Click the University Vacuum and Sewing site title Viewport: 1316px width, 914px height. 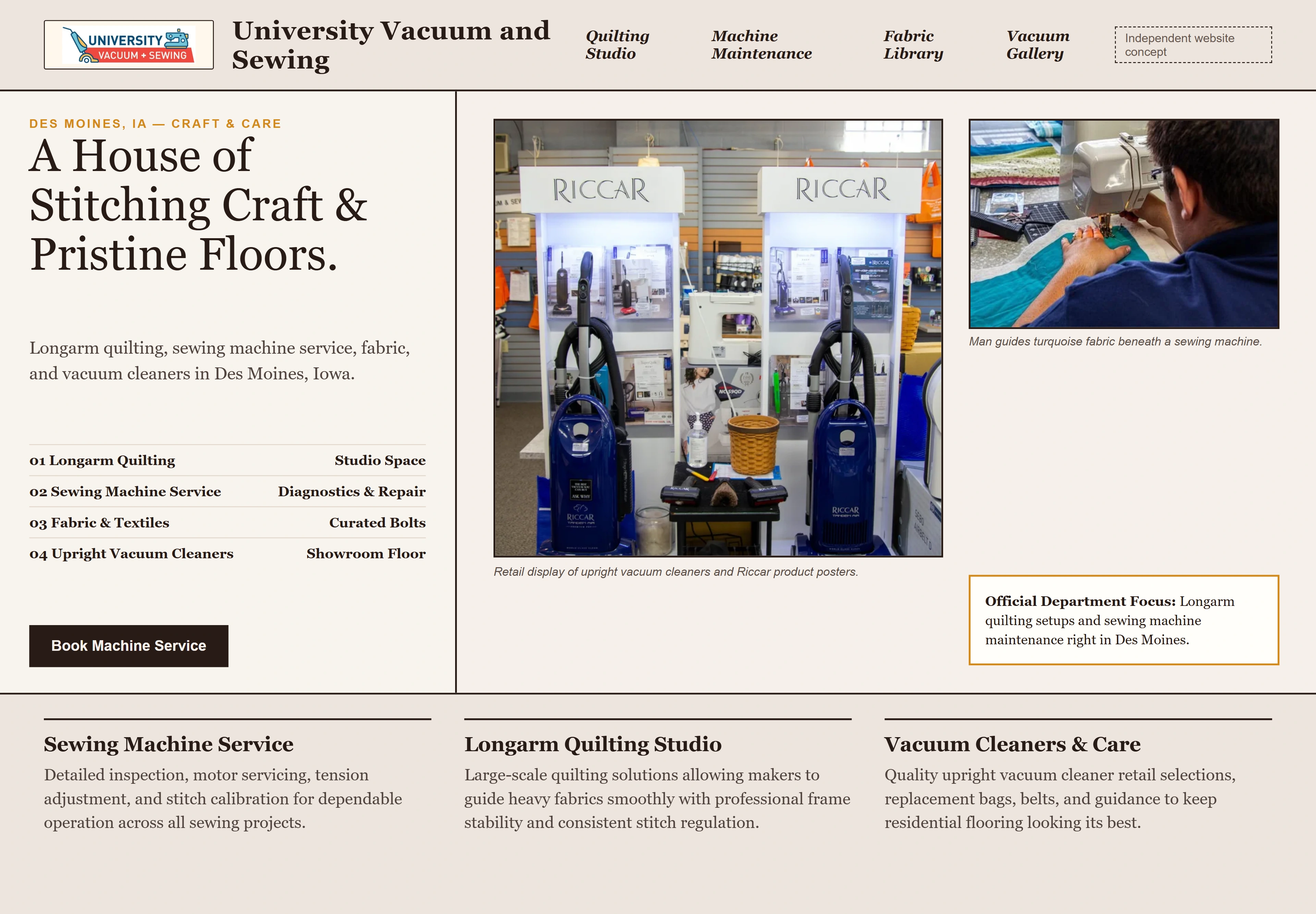click(391, 45)
